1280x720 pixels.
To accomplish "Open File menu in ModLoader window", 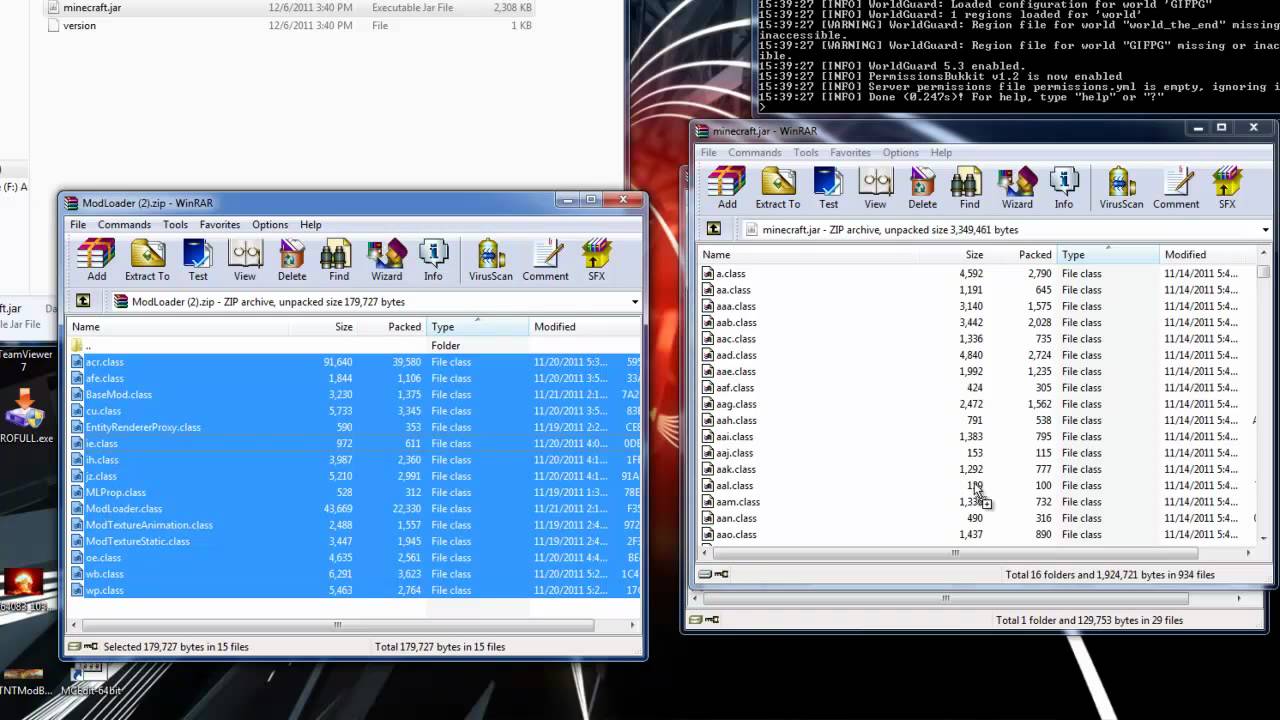I will pyautogui.click(x=77, y=225).
